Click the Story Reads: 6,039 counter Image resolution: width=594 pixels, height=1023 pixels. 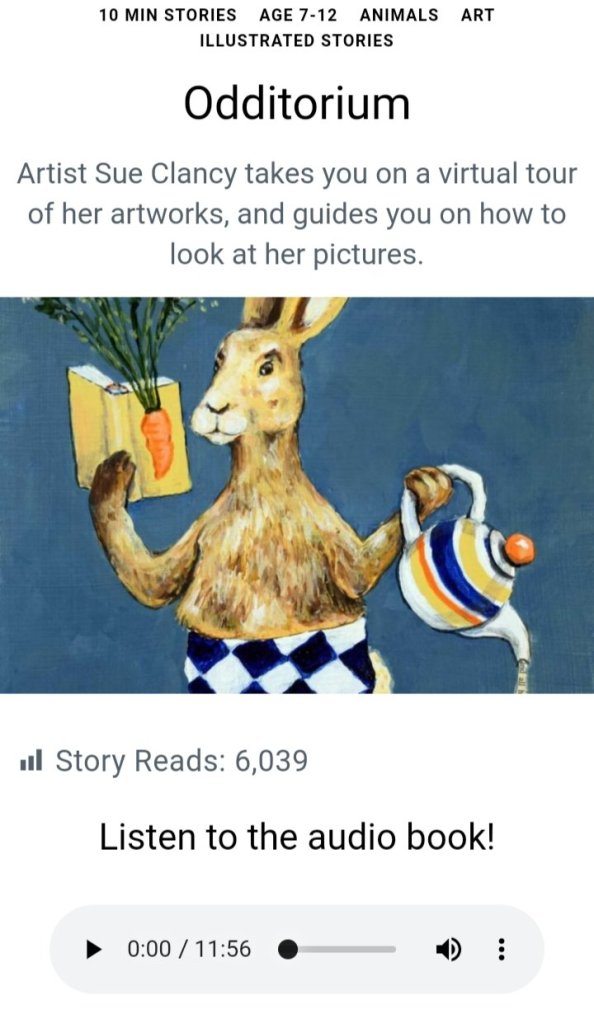pos(181,761)
